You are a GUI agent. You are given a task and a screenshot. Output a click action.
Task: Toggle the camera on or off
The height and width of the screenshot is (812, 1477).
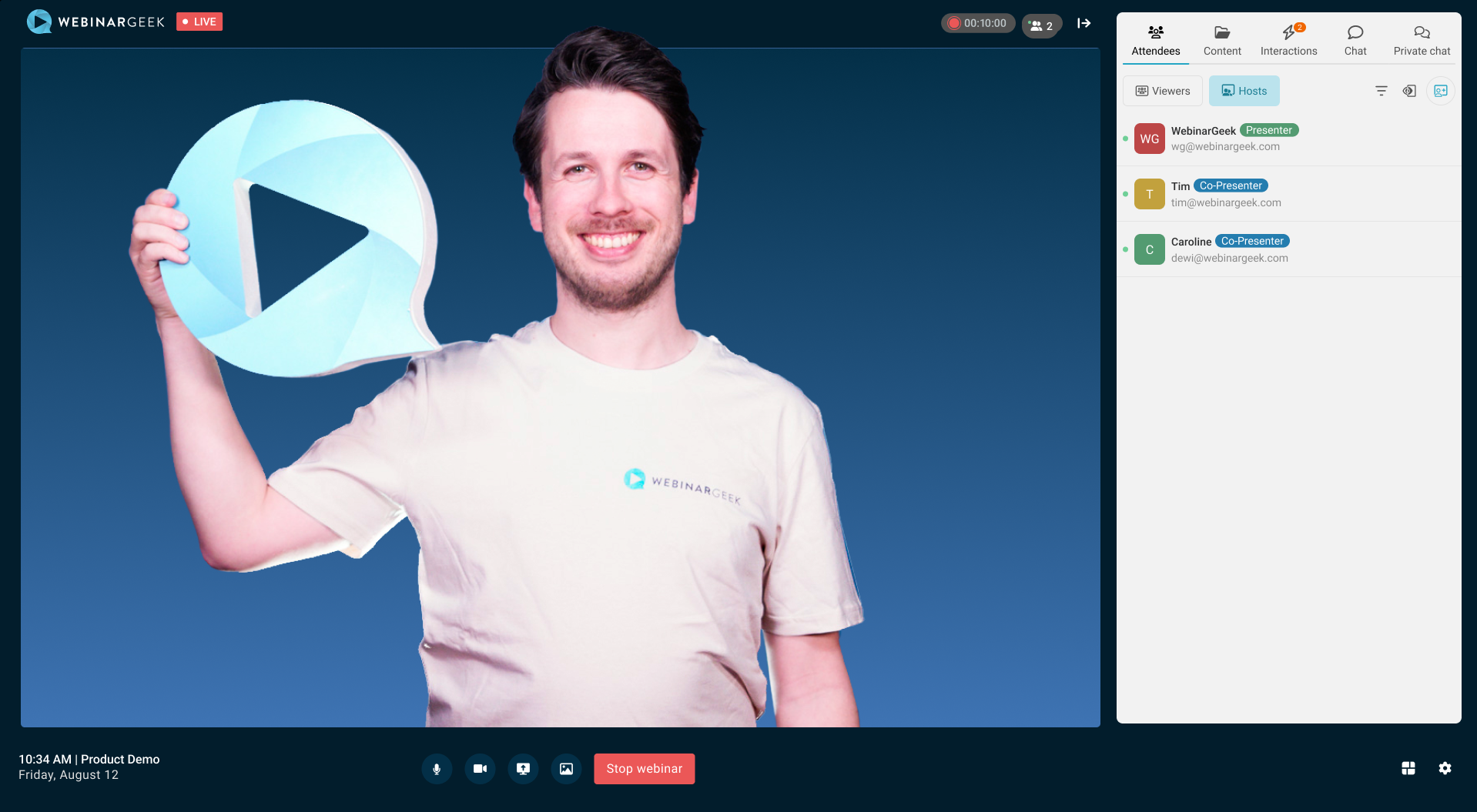pyautogui.click(x=480, y=769)
